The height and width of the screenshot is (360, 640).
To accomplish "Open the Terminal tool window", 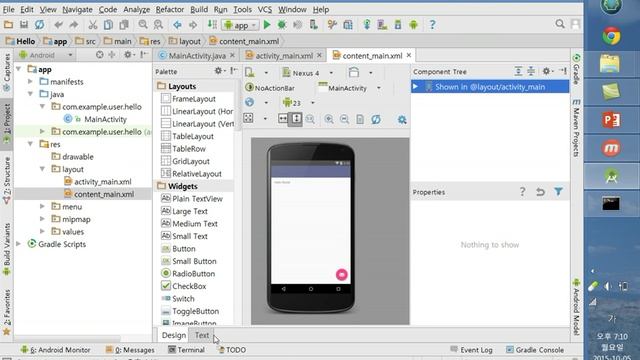I will click(187, 350).
